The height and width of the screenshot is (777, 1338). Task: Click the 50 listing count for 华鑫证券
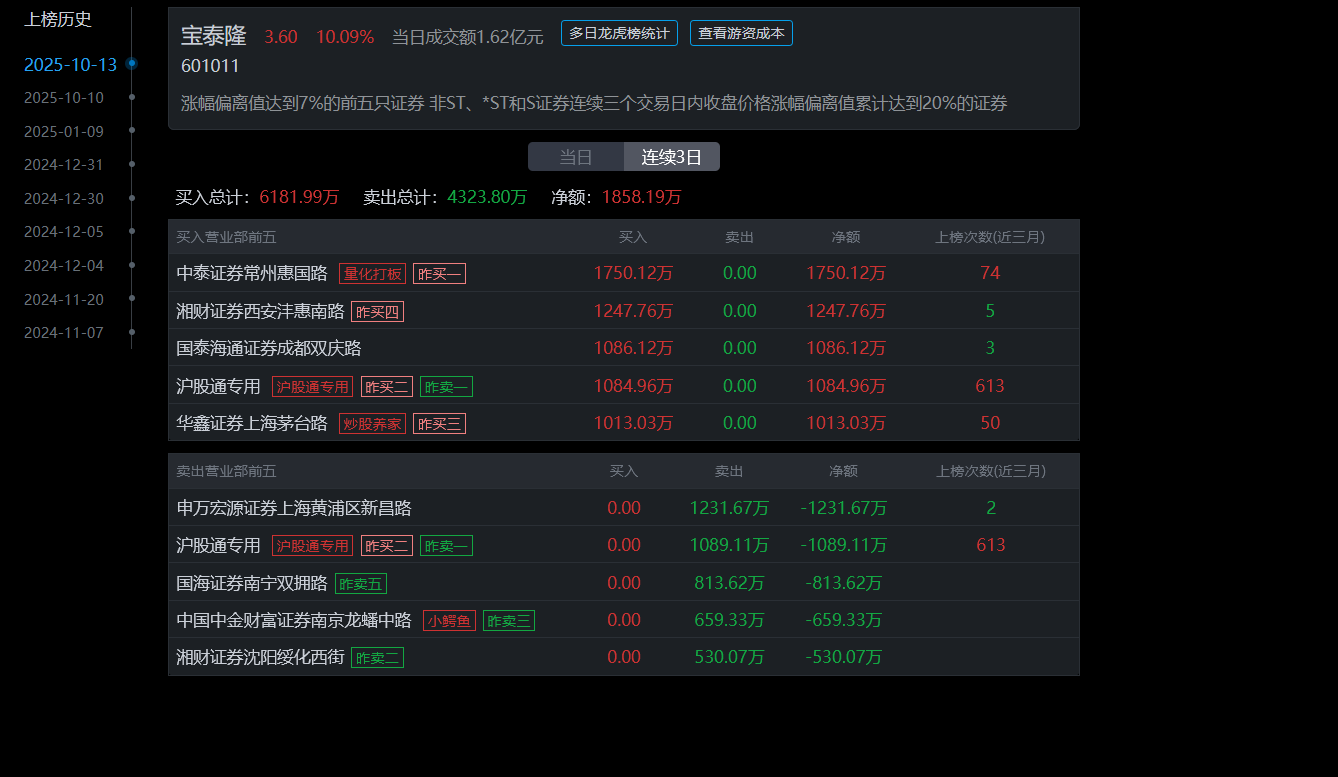tap(990, 423)
